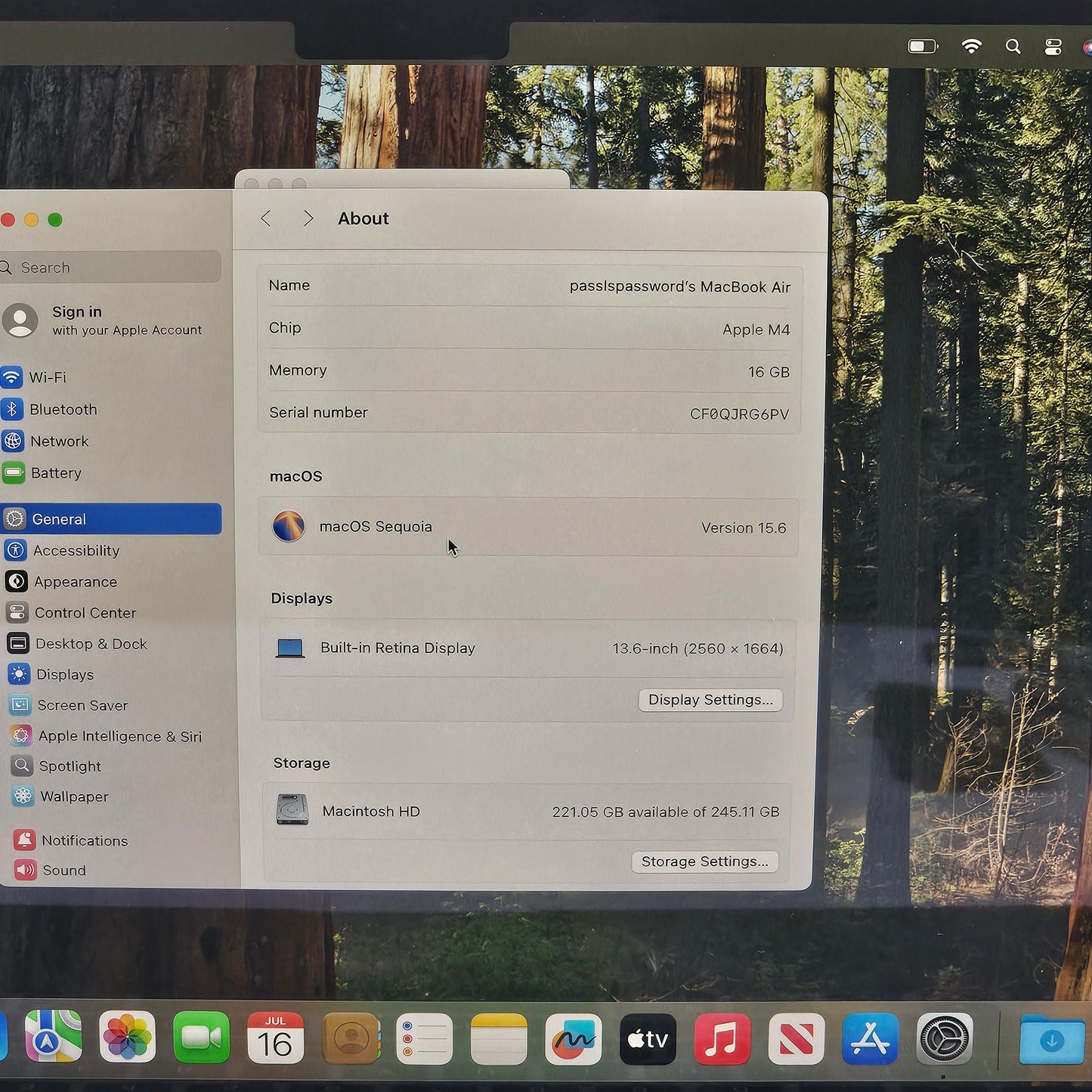Open Control Center from menu bar
Image resolution: width=1092 pixels, height=1092 pixels.
[1053, 48]
